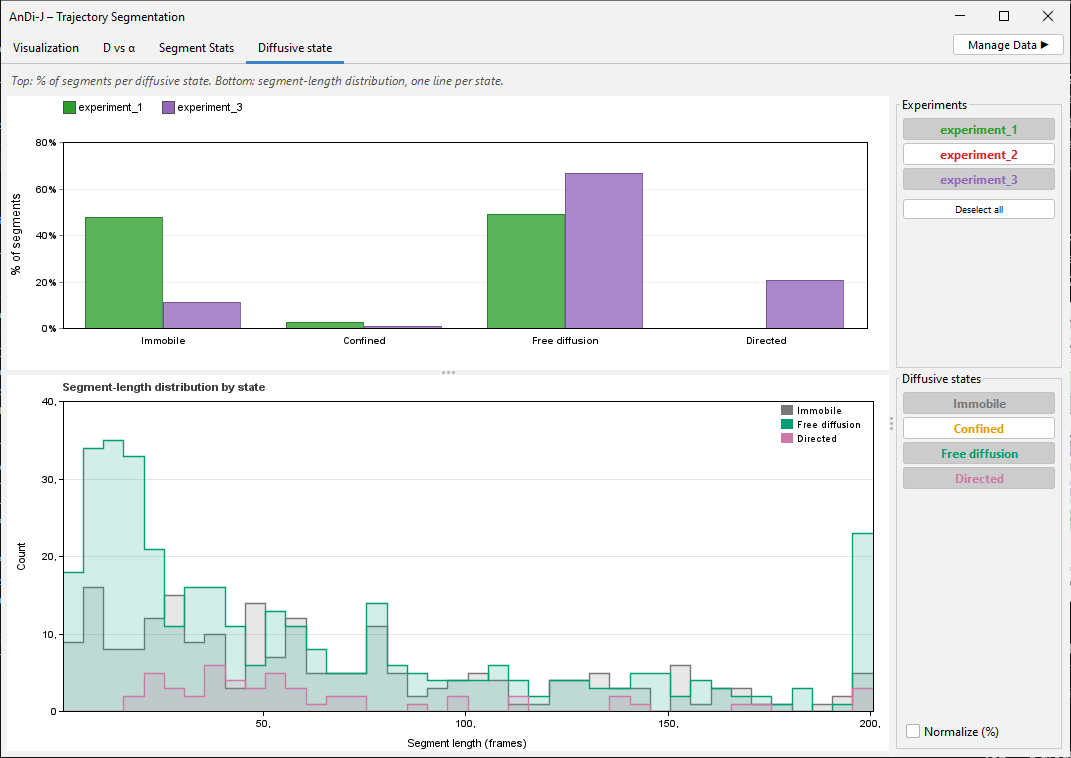Click the 'Segment length (frames)' axis label
This screenshot has height=758, width=1071.
coord(467,743)
